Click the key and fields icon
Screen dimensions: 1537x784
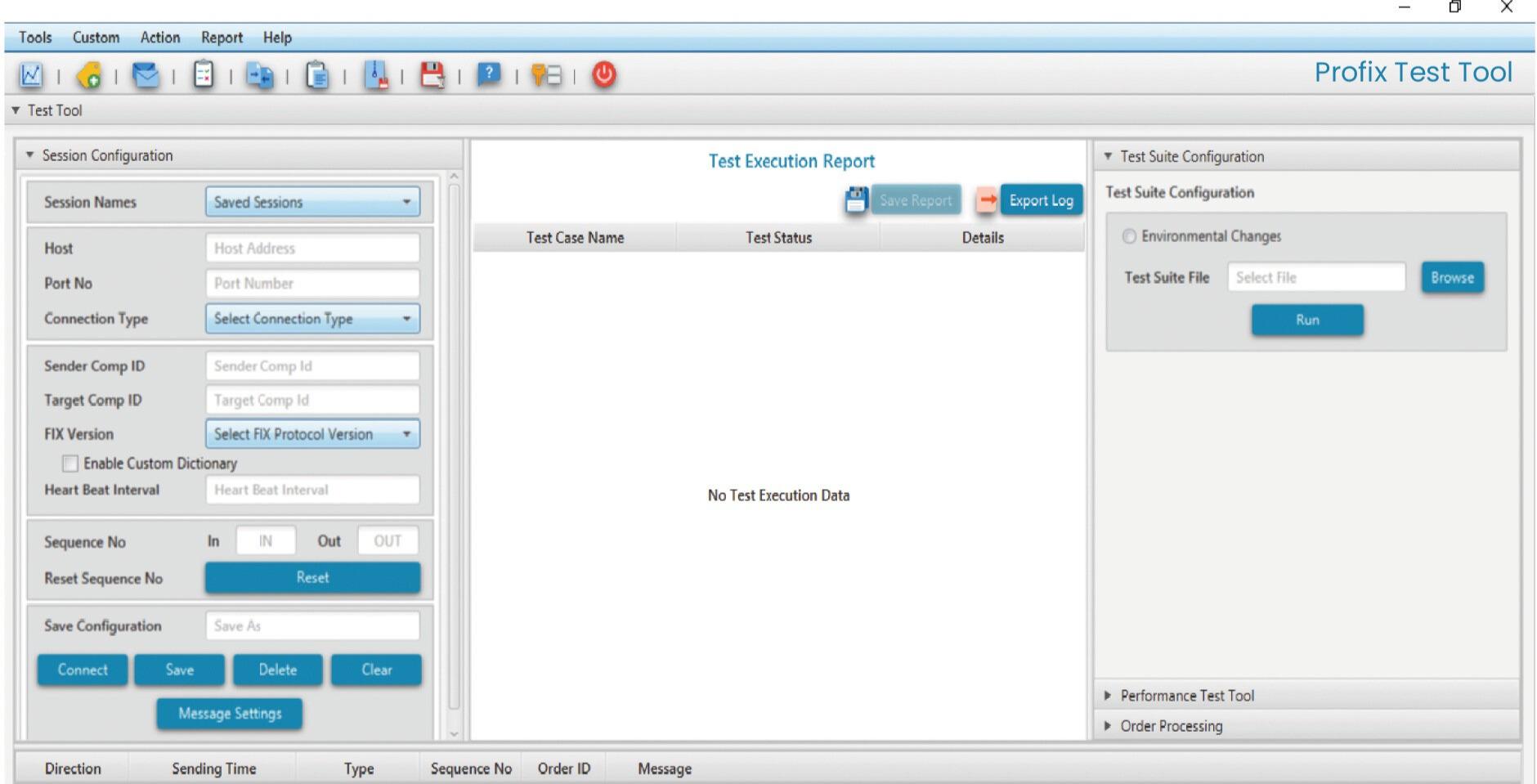tap(546, 75)
